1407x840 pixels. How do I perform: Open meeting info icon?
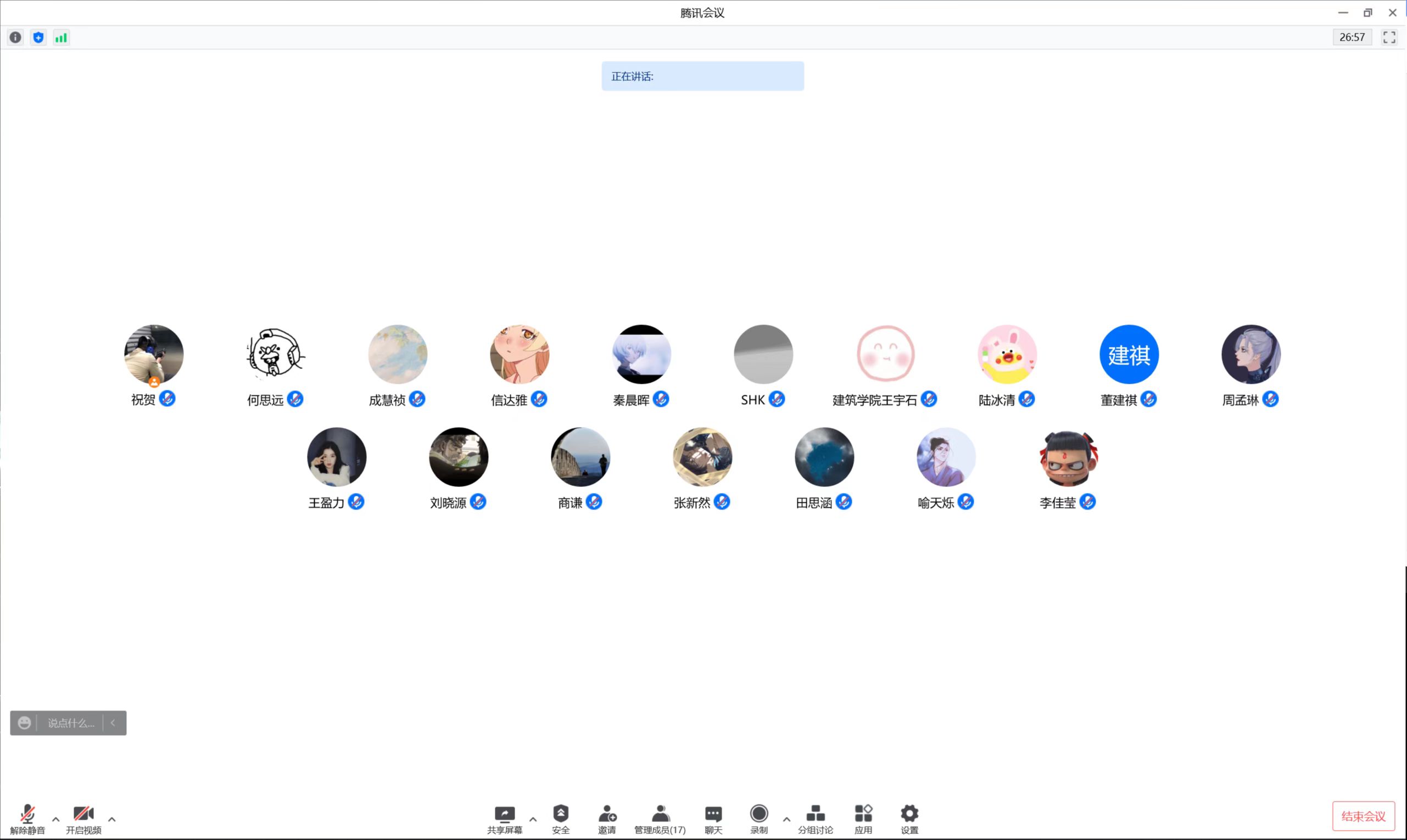(15, 37)
